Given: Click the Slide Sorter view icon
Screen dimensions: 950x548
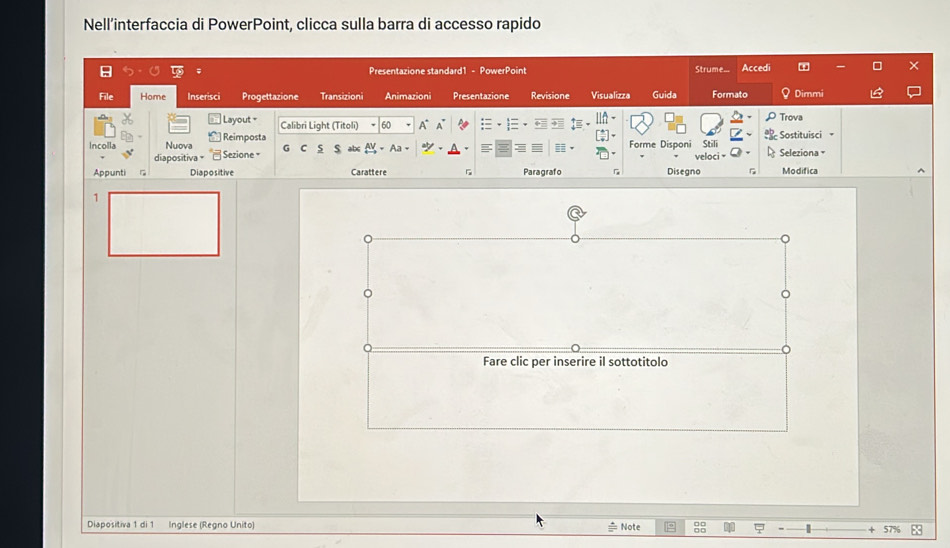Looking at the screenshot, I should [700, 528].
